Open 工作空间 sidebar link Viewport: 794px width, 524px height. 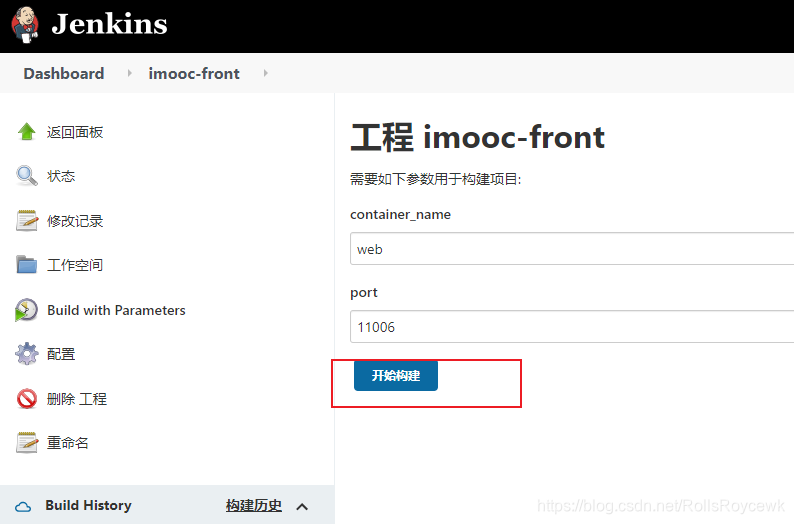point(75,265)
